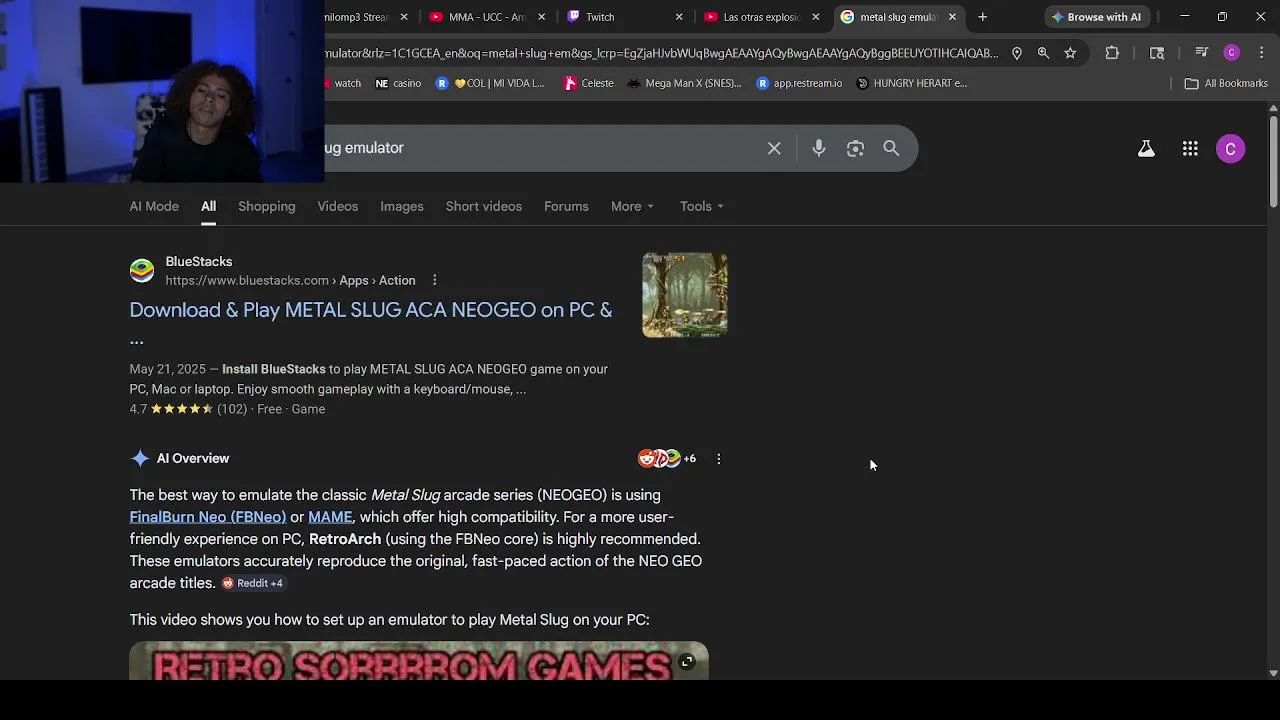Open the media control icon in the toolbar
The width and height of the screenshot is (1280, 720).
[x=1202, y=53]
